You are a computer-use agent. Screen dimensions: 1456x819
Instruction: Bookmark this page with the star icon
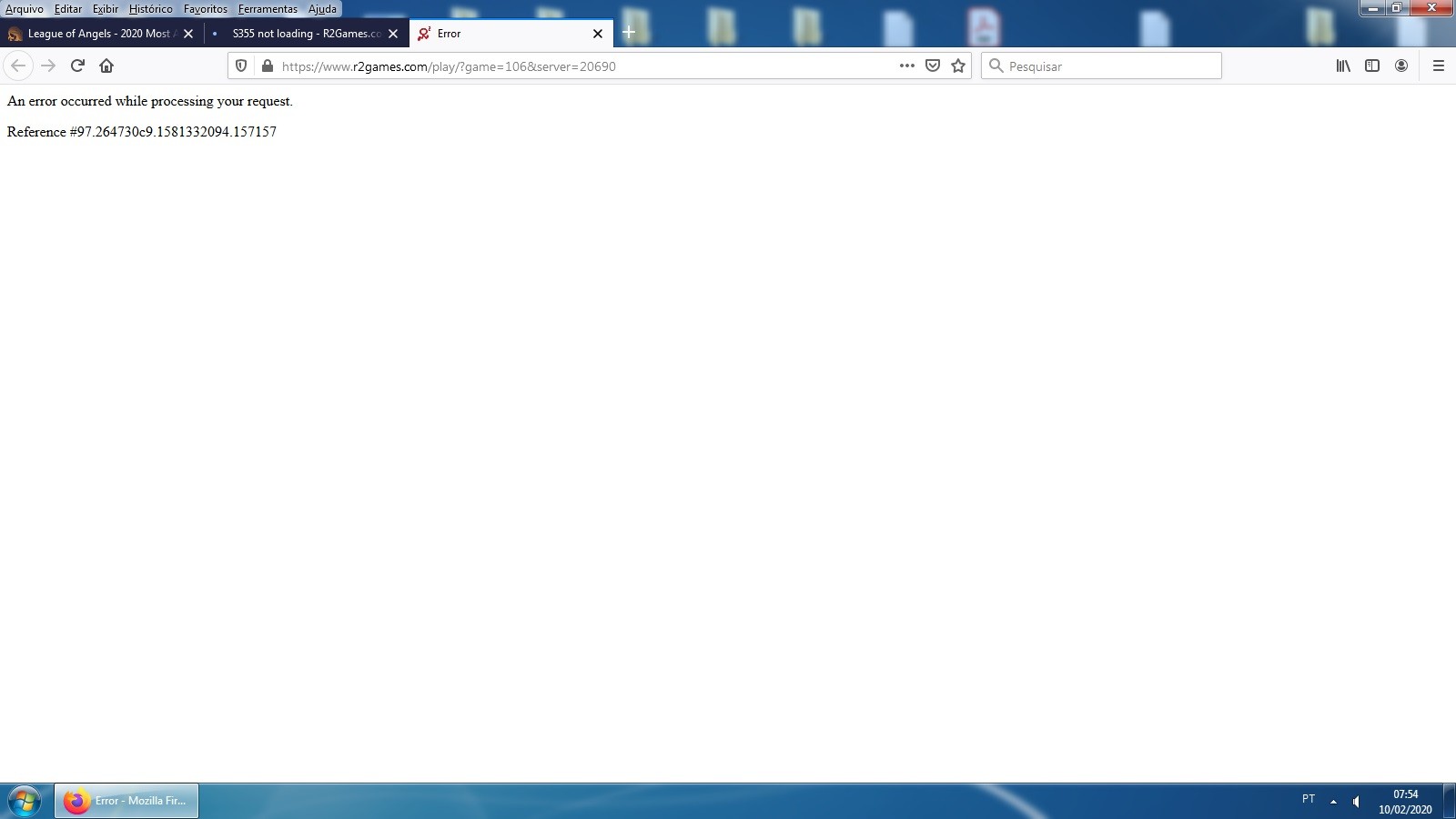point(958,66)
